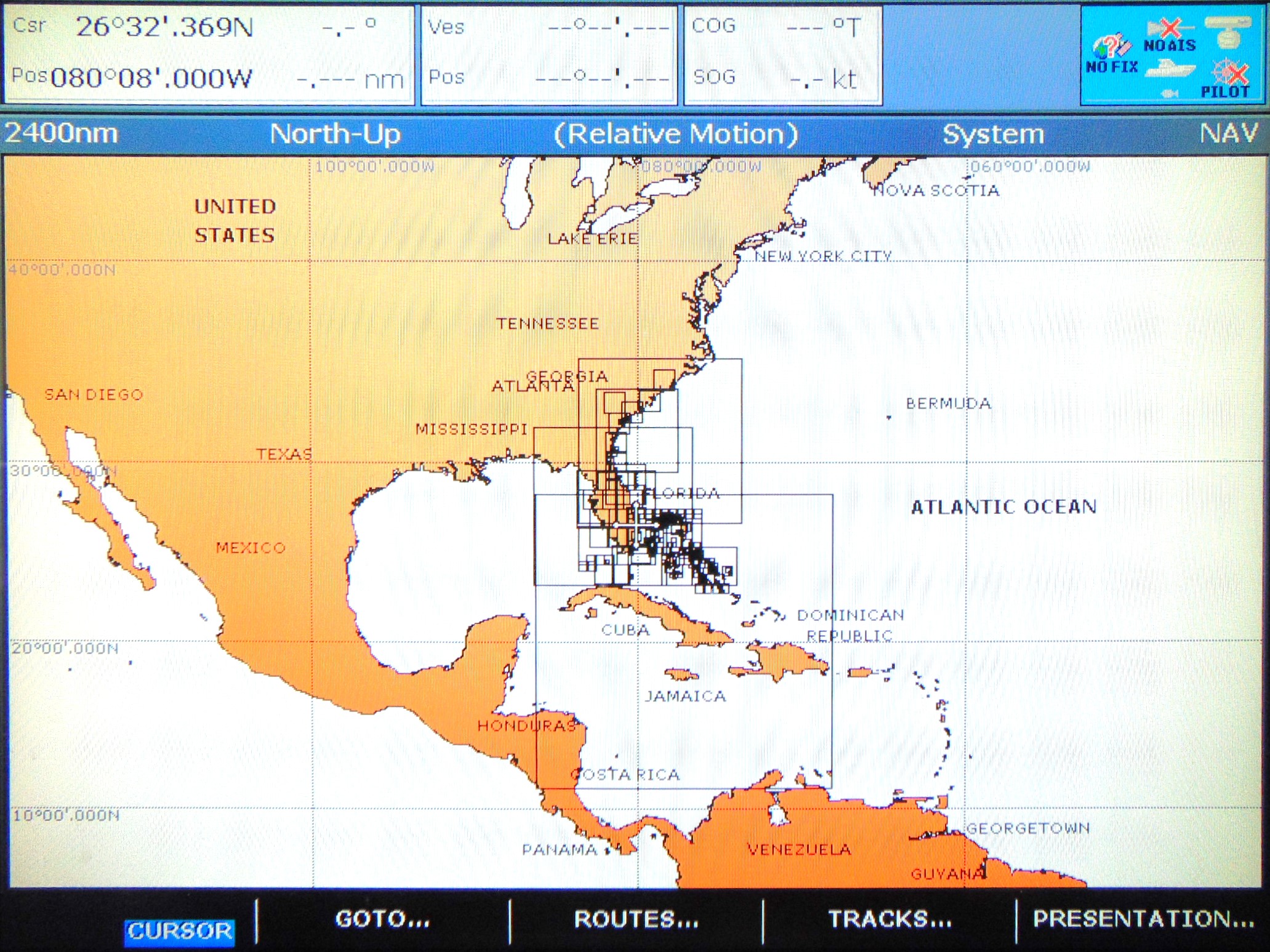Image resolution: width=1270 pixels, height=952 pixels.
Task: Click the COG course over ground readout
Action: pos(776,27)
